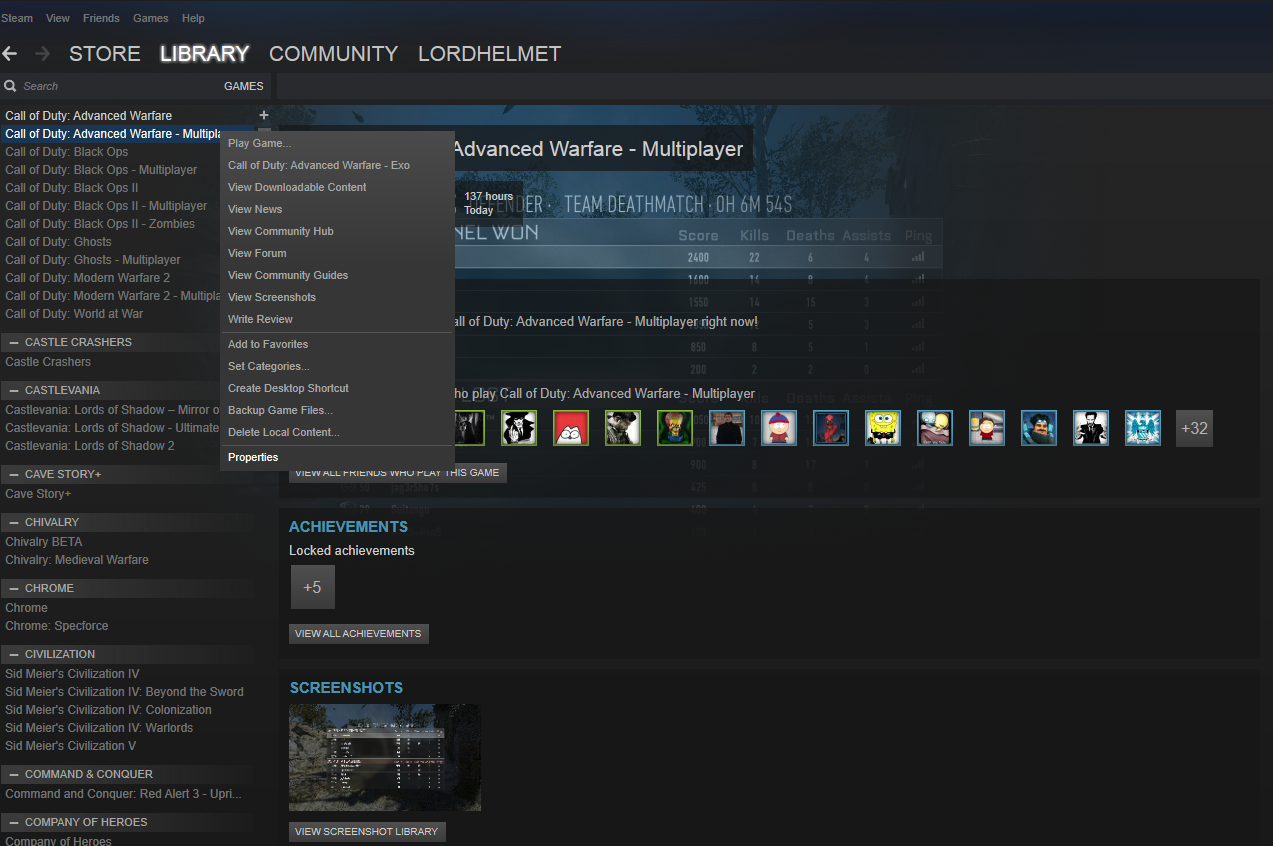Select Delete Local Content... menu entry
This screenshot has width=1273, height=846.
coord(337,432)
